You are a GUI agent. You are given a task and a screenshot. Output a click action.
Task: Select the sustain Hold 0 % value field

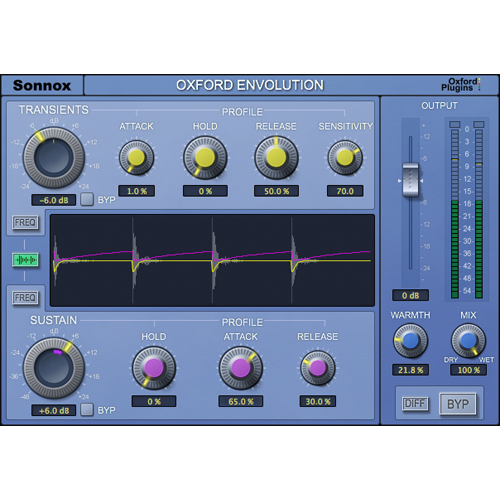pyautogui.click(x=154, y=401)
